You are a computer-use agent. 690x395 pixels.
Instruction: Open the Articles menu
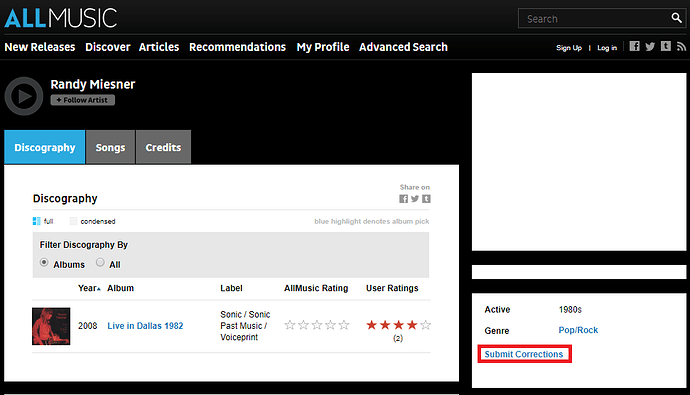pyautogui.click(x=159, y=47)
